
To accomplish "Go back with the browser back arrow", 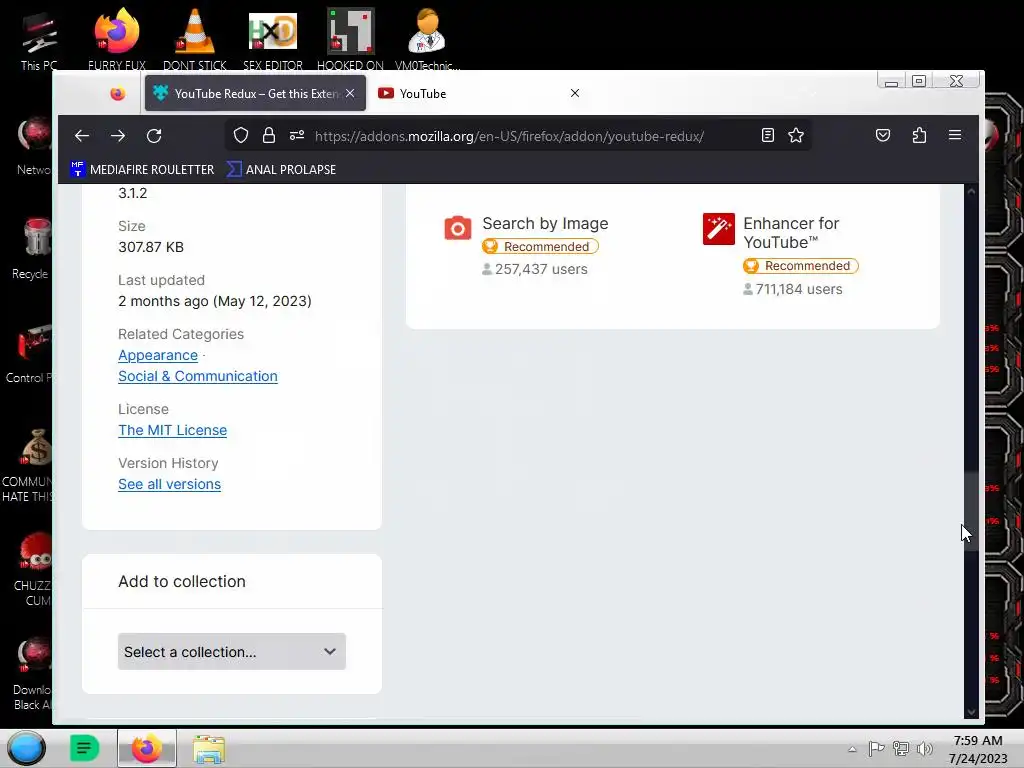I will tap(82, 136).
